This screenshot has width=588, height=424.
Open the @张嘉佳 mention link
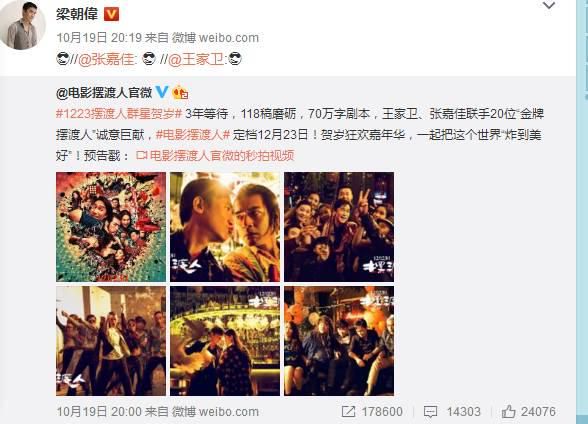[106, 59]
